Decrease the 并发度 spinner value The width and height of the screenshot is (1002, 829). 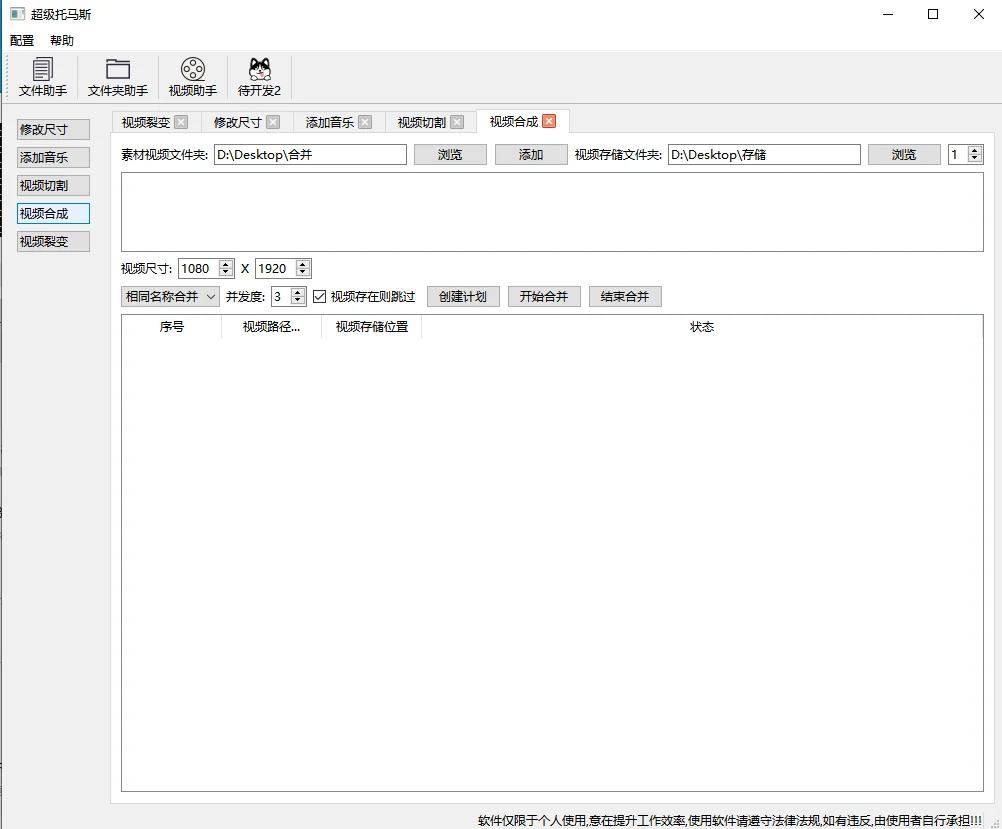(x=297, y=301)
